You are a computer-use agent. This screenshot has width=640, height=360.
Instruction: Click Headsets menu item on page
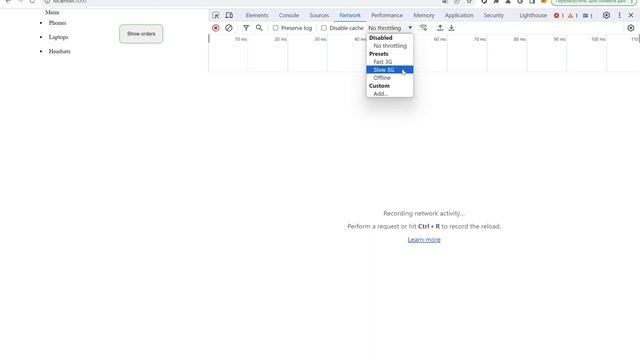point(60,51)
